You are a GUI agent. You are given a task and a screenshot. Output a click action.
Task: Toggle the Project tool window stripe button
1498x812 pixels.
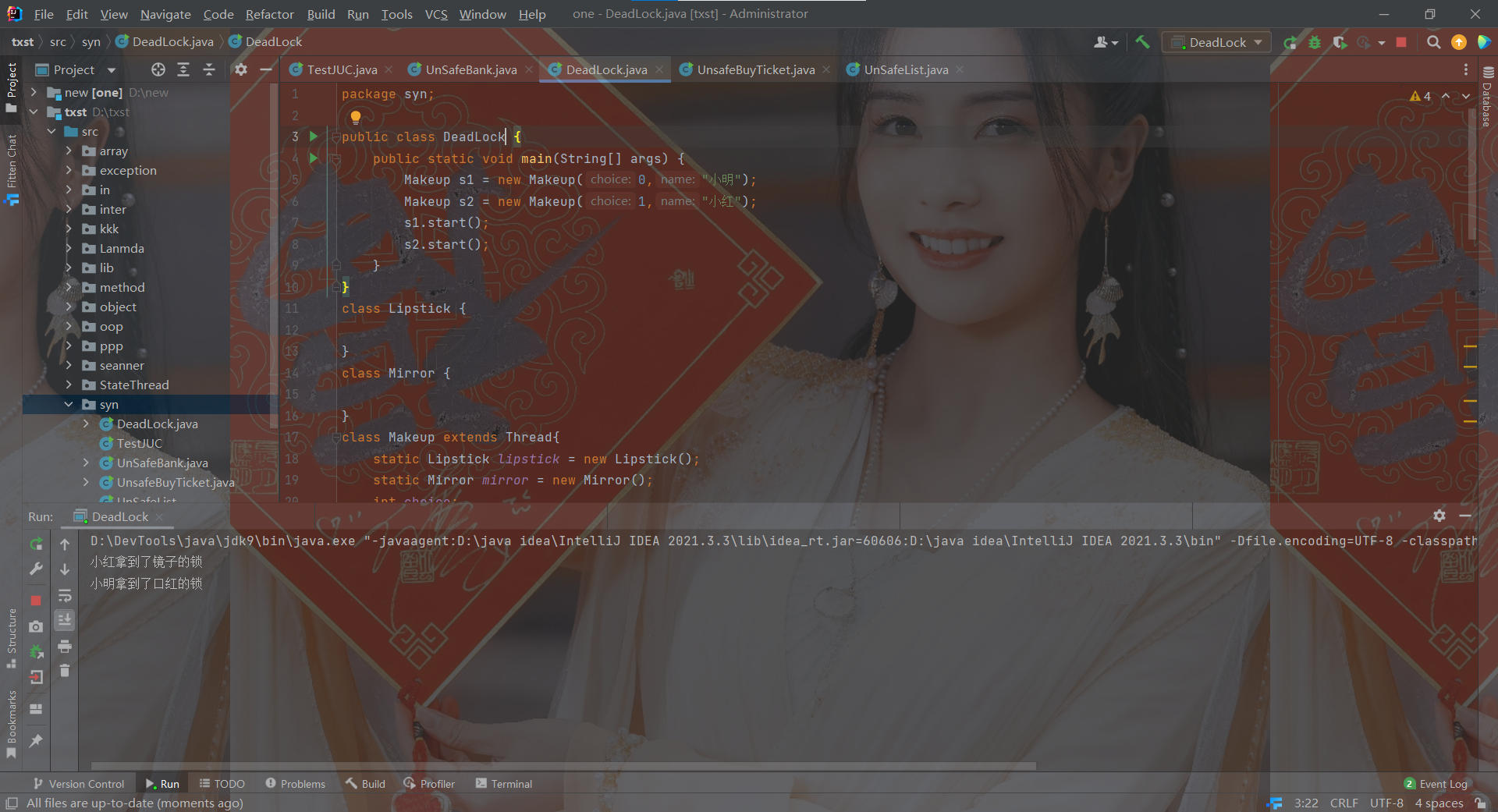11,87
